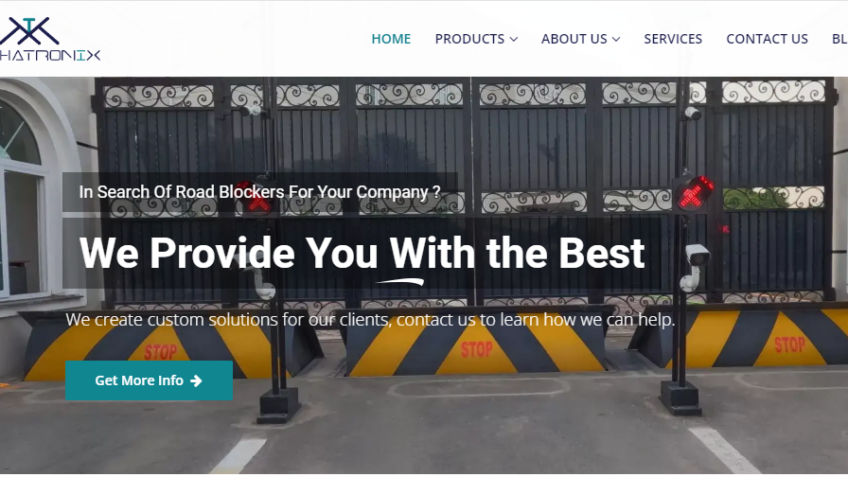Open the CONTACT US page
Viewport: 848px width, 477px height.
(767, 39)
